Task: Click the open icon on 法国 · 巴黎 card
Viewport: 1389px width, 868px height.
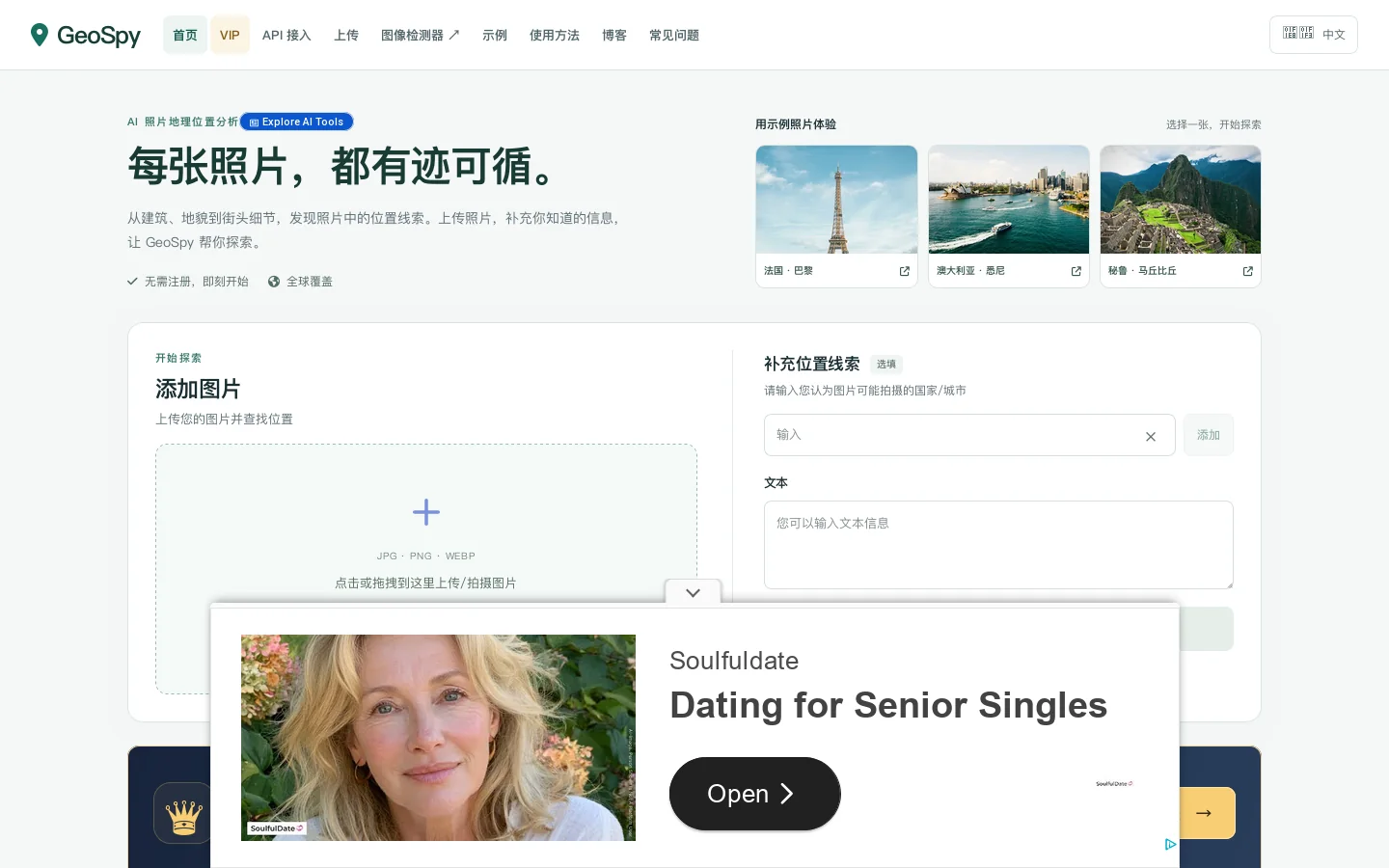Action: click(x=905, y=271)
